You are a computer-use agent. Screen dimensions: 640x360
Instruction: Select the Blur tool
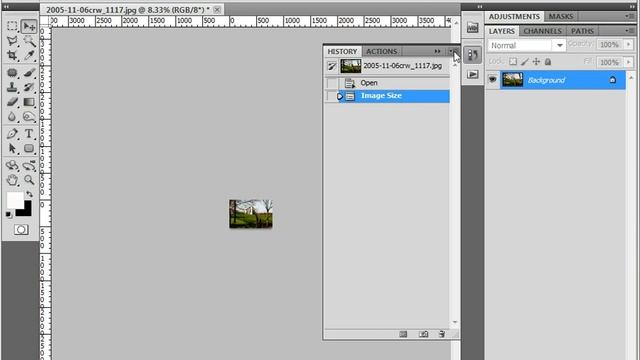point(12,117)
